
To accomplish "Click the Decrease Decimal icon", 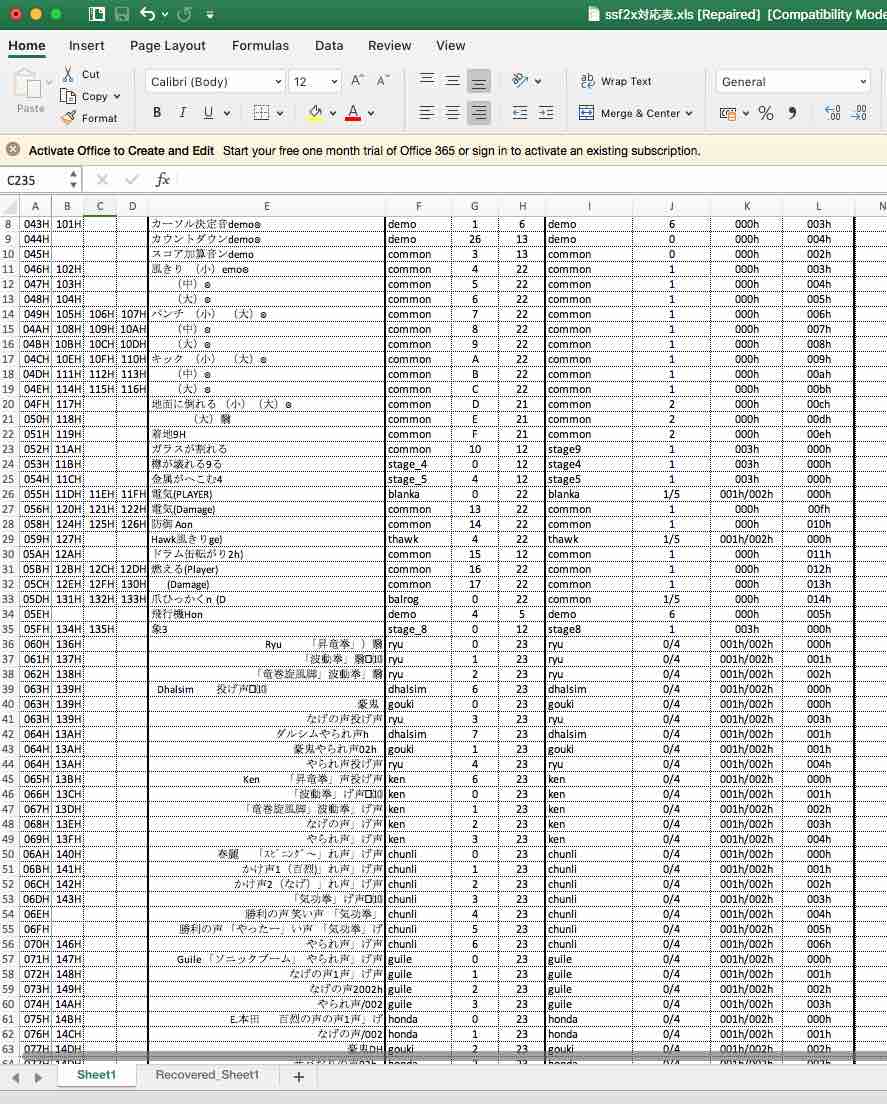I will (860, 113).
